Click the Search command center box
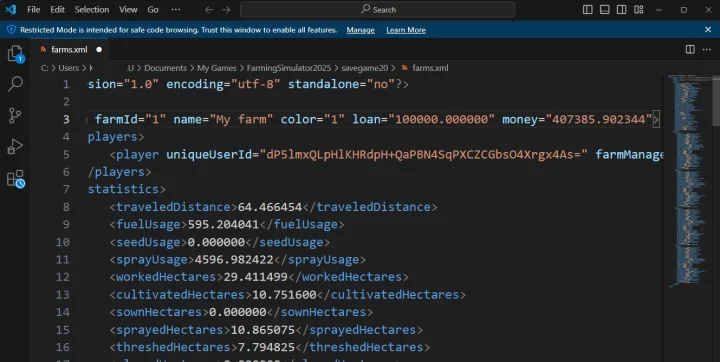This screenshot has height=362, width=720. pos(377,10)
